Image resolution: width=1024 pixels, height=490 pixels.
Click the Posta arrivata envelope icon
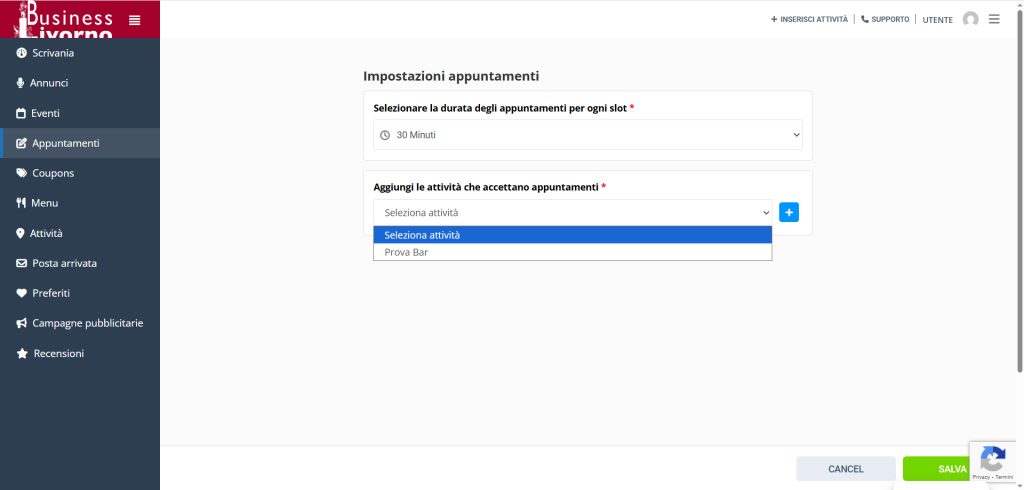coord(22,263)
